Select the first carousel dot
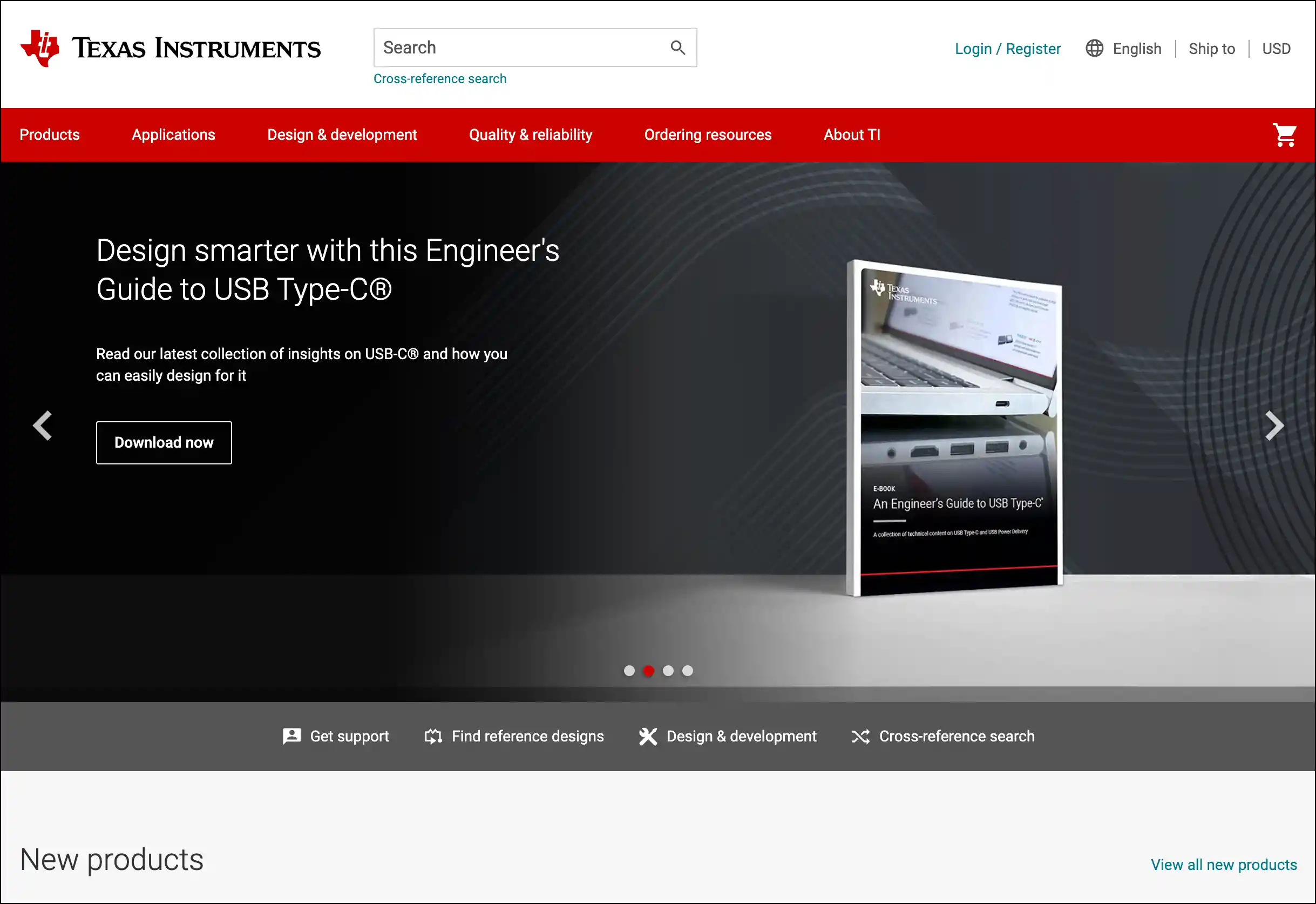The image size is (1316, 904). pyautogui.click(x=629, y=671)
